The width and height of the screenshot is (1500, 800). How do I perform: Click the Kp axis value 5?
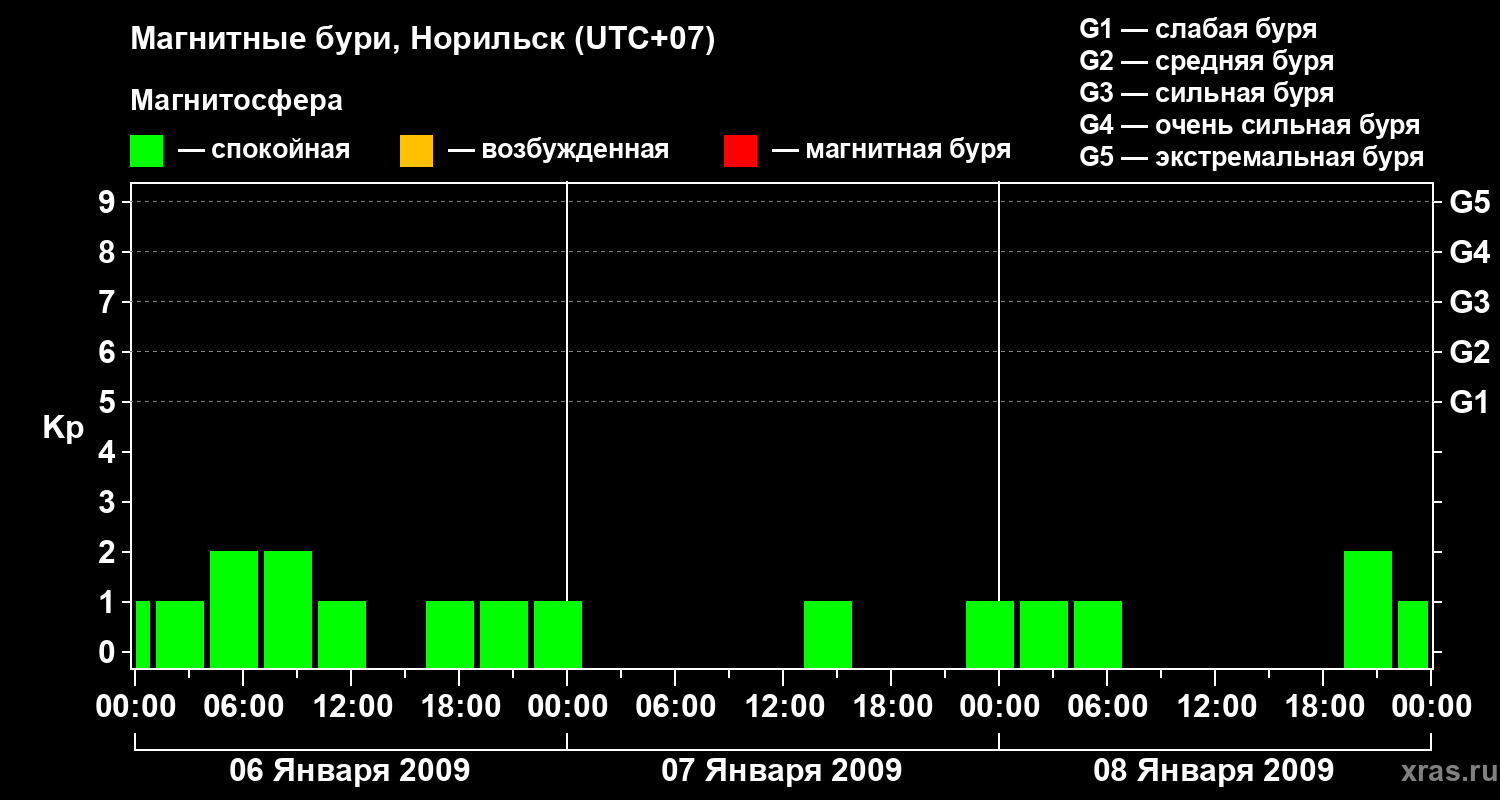[109, 402]
